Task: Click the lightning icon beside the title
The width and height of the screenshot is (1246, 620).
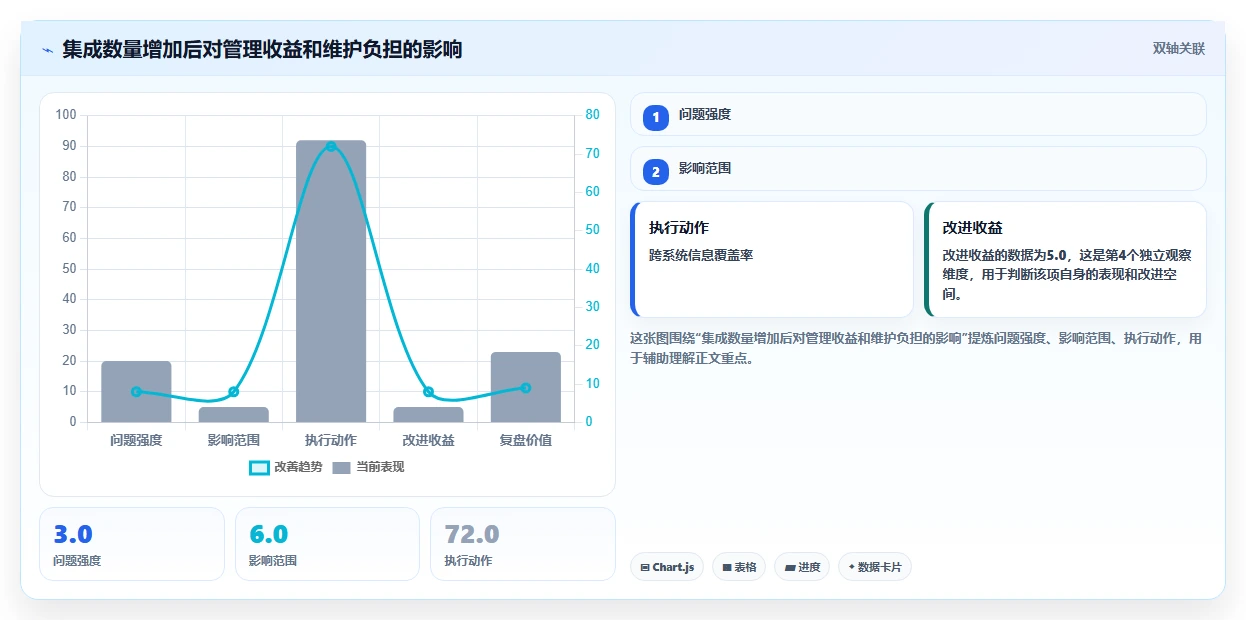Action: click(x=48, y=50)
